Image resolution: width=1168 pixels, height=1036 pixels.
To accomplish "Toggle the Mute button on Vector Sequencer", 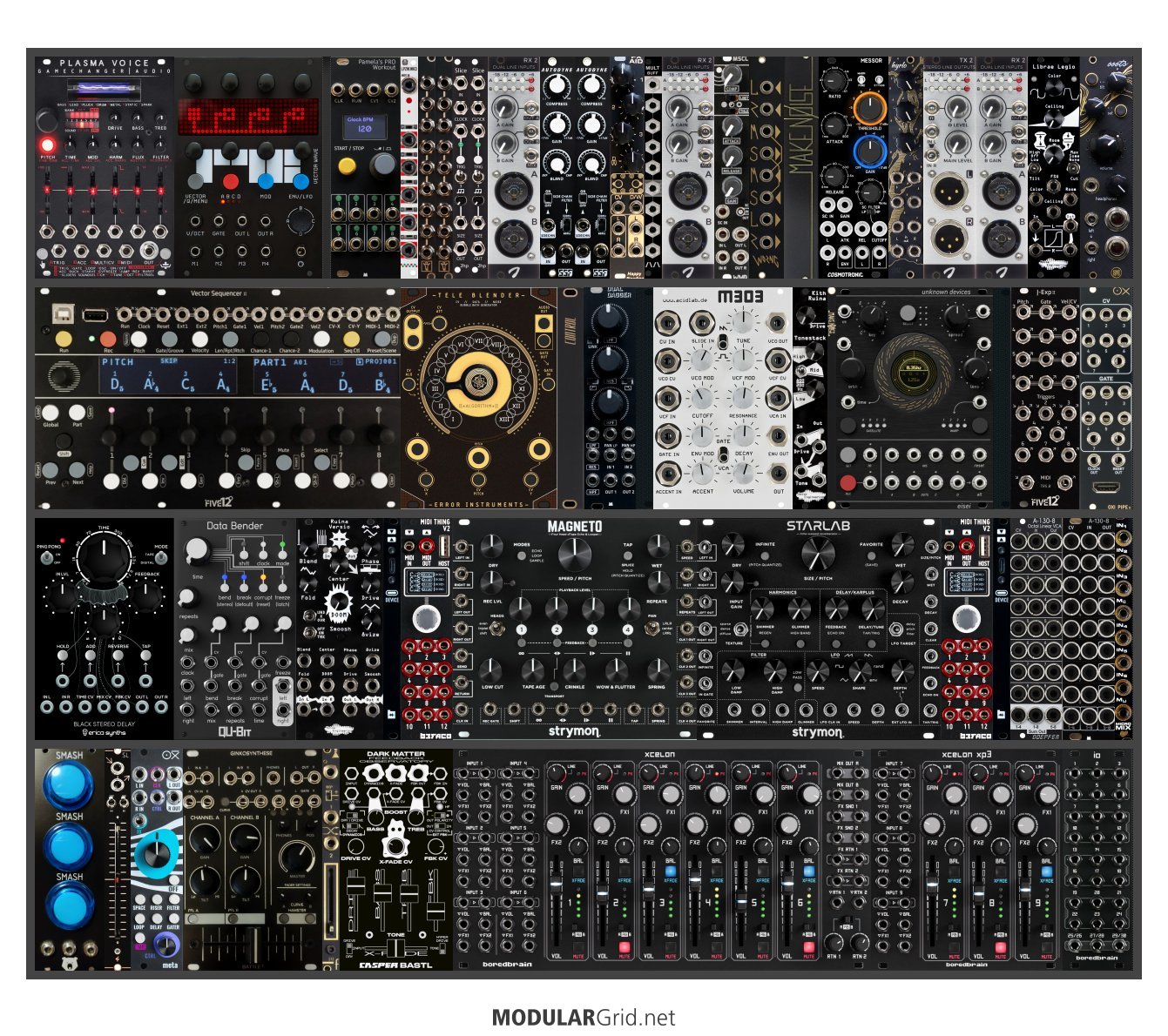I will (x=283, y=463).
